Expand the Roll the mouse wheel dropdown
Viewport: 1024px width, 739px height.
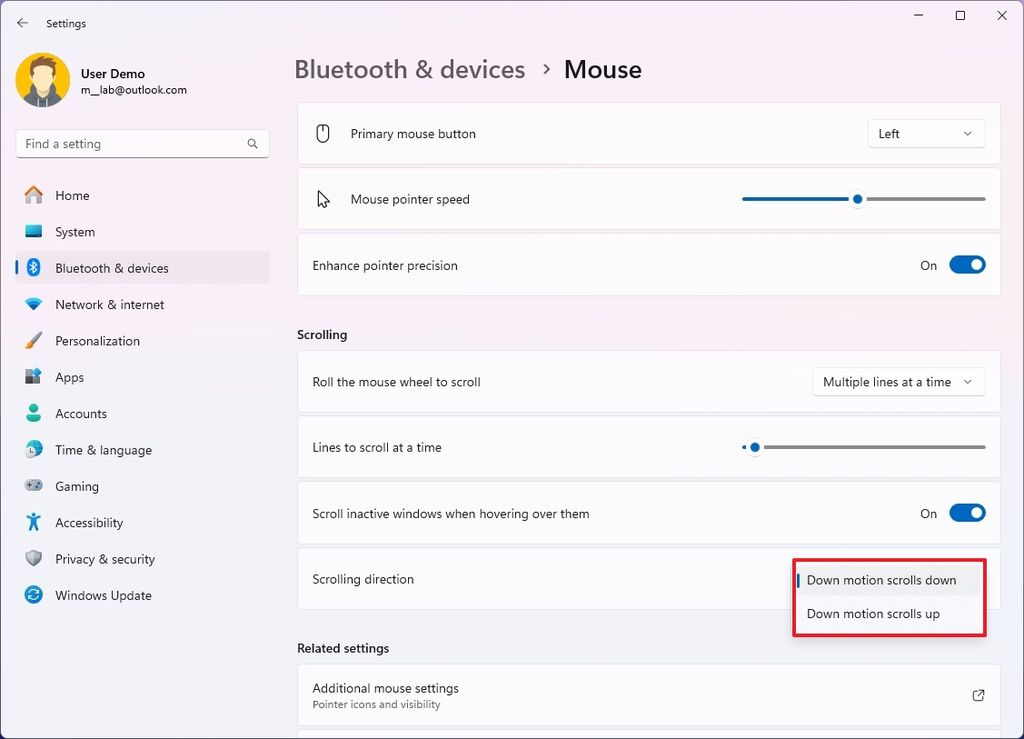point(897,381)
